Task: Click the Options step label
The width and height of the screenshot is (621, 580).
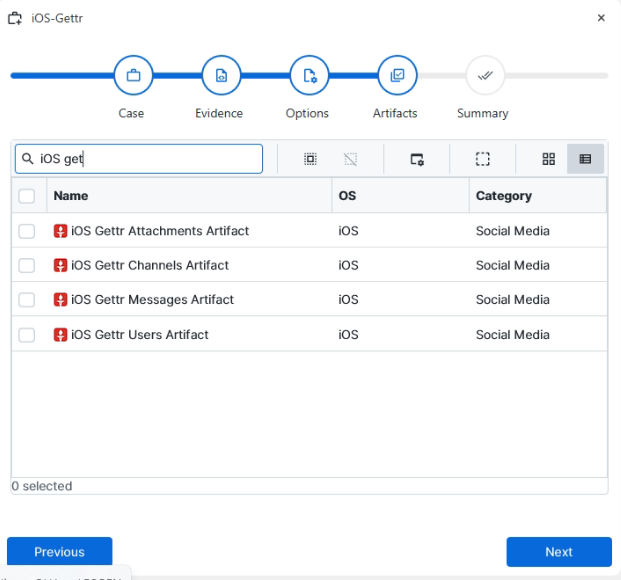Action: tap(307, 113)
